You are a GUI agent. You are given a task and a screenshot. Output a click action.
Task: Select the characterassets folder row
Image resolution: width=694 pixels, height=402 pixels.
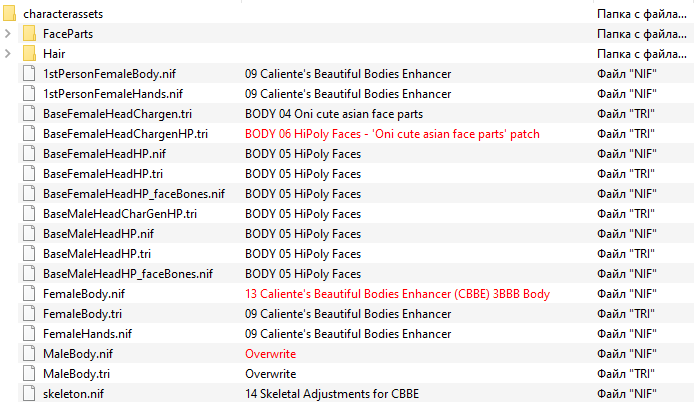[347, 13]
